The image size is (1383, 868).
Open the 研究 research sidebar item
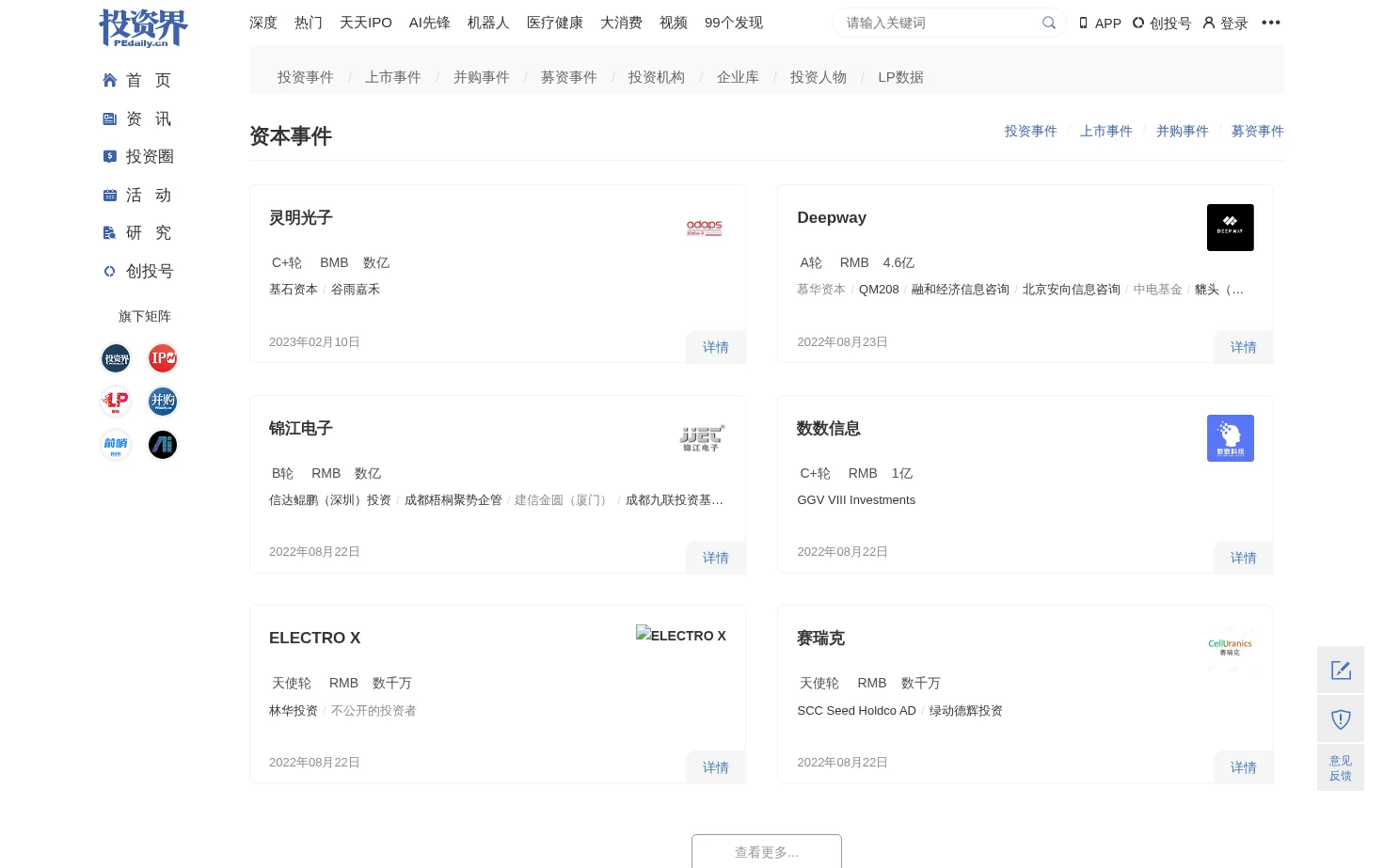tap(137, 232)
